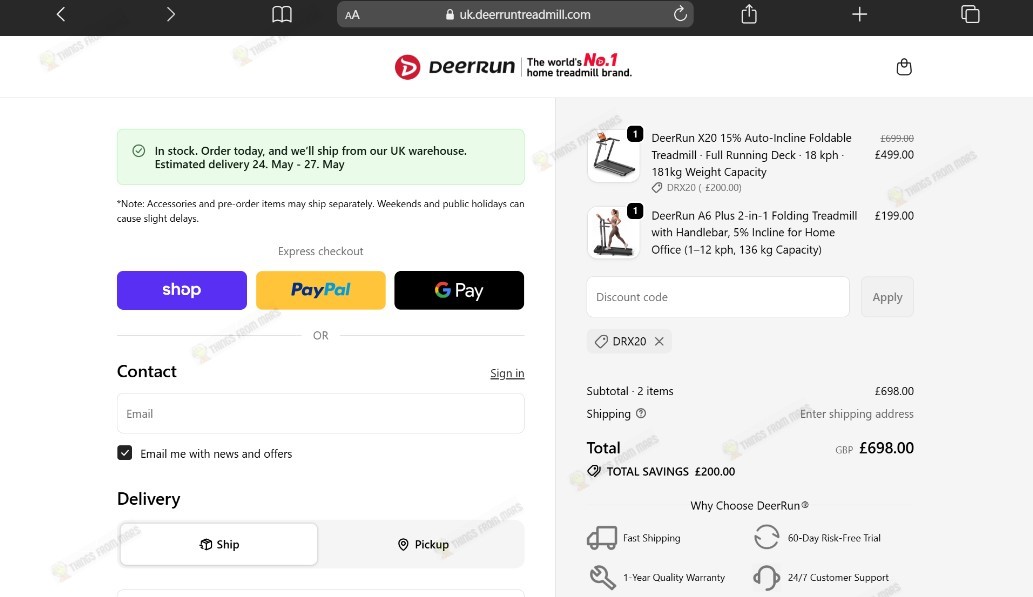This screenshot has width=1033, height=597.
Task: Select the Subtotal · 2 items label
Action: [x=630, y=391]
